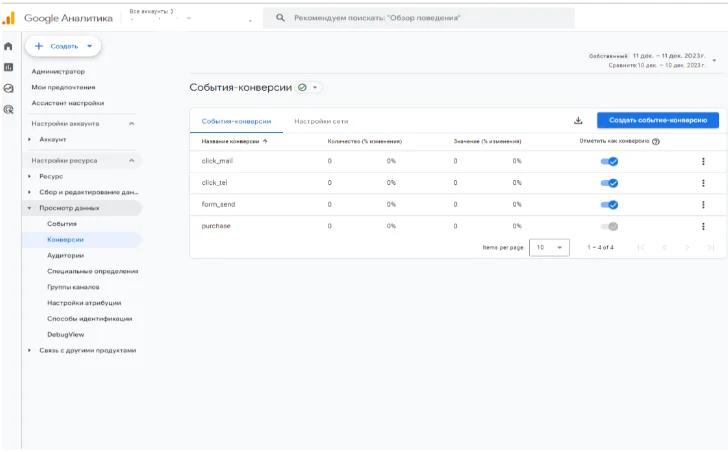The height and width of the screenshot is (452, 728).
Task: Open Ассистент настройки in the sidebar
Action: pyautogui.click(x=68, y=103)
